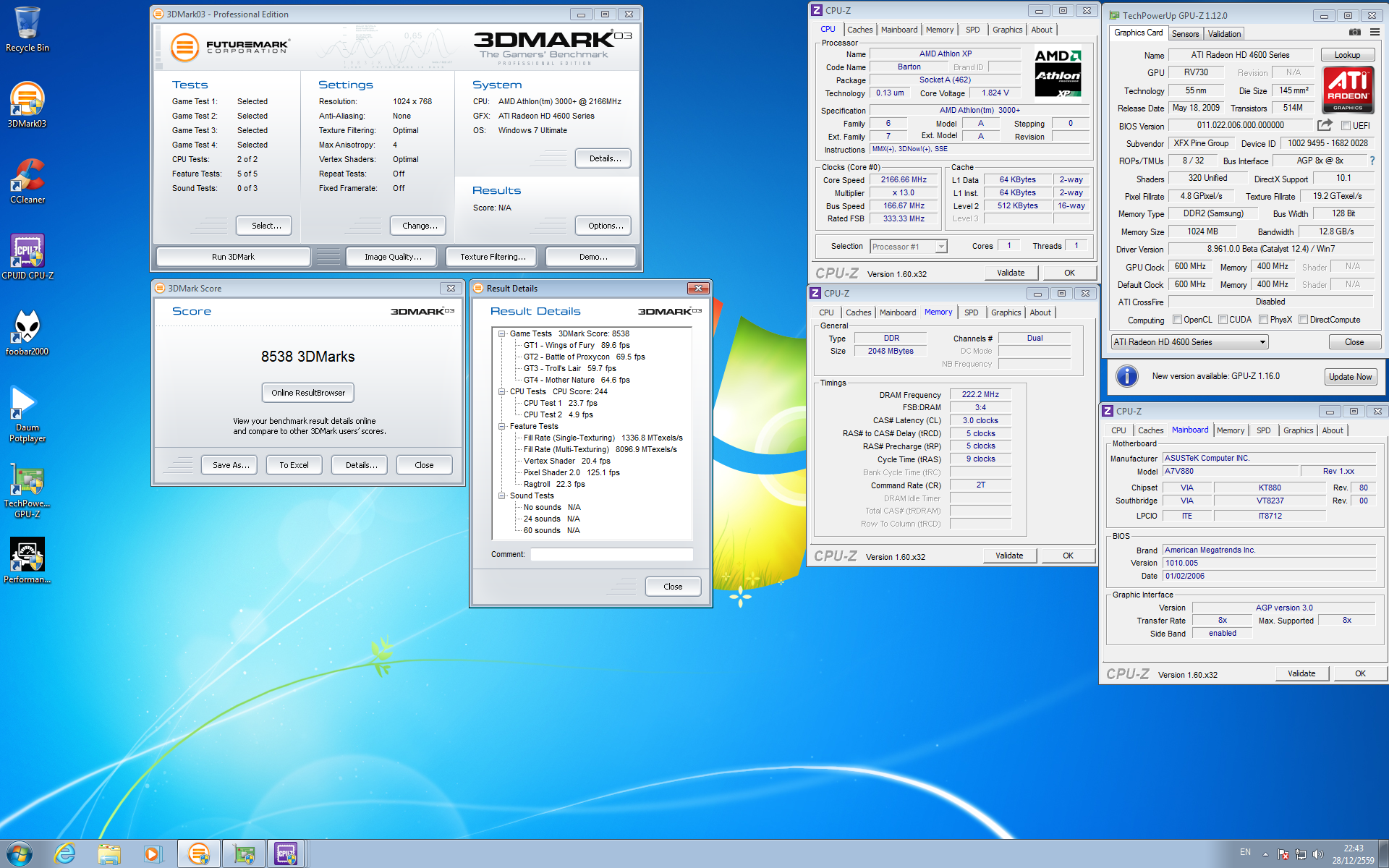Toggle the OpenCL computing checkbox
The image size is (1389, 868).
click(1177, 320)
